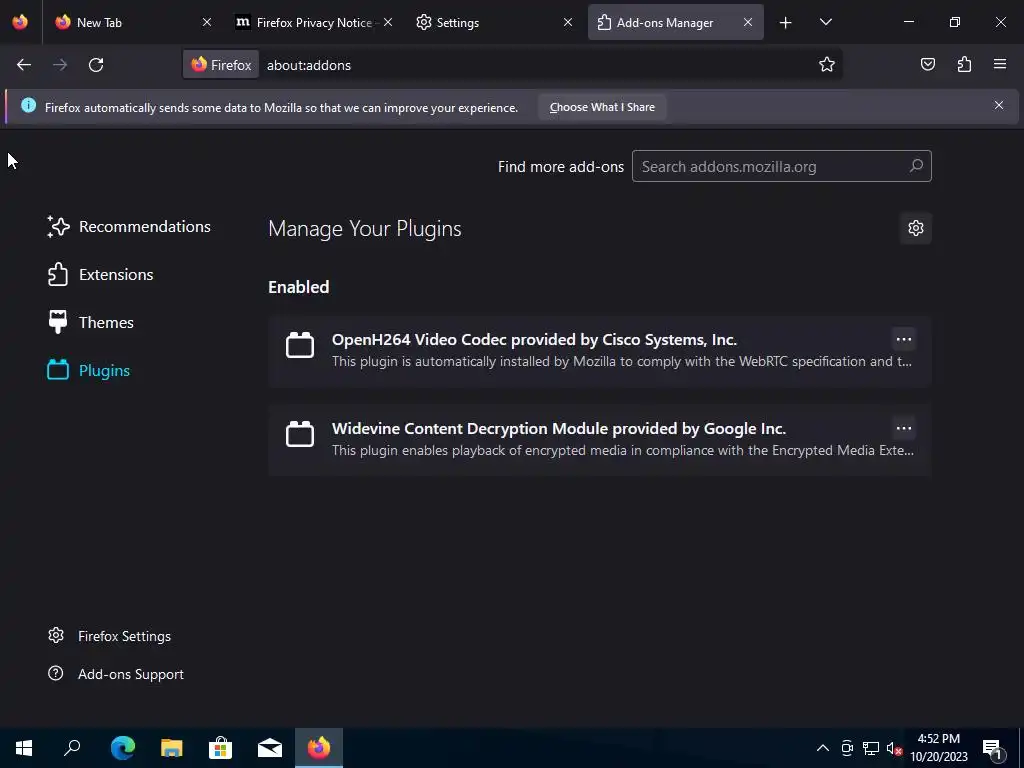Open Add-ons Support link
Image resolution: width=1024 pixels, height=768 pixels.
116,674
